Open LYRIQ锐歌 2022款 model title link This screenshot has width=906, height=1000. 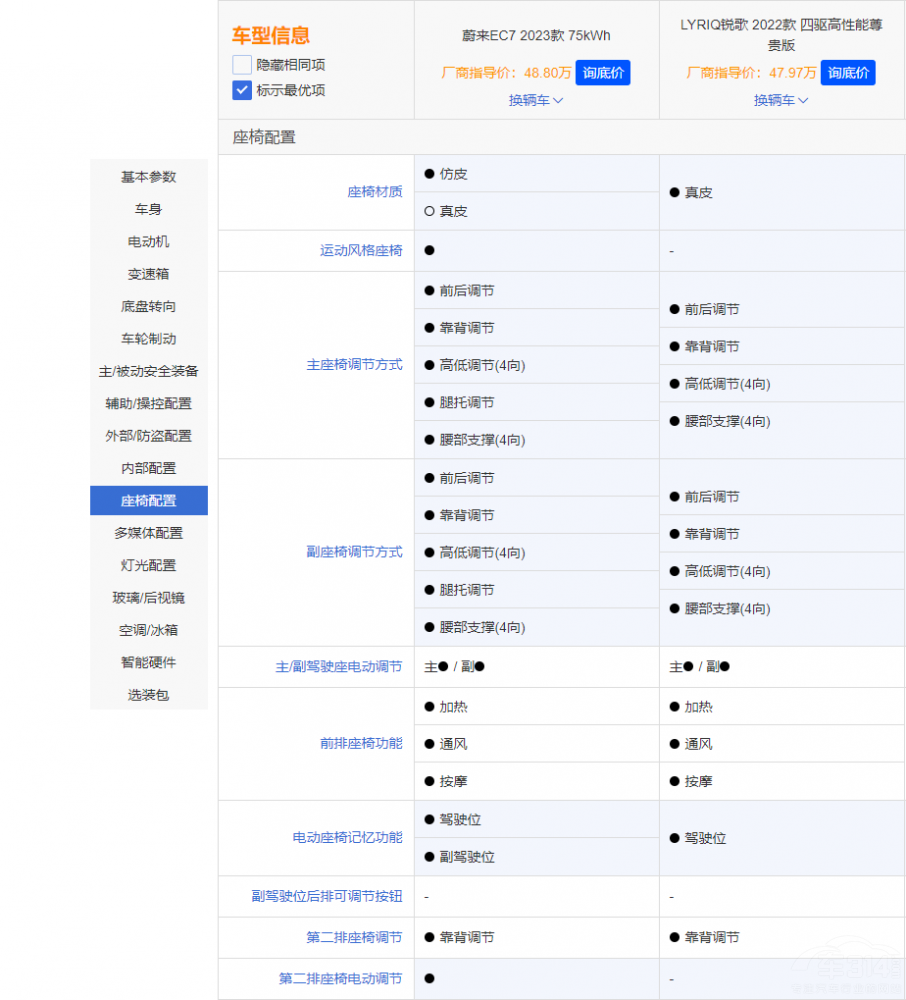coord(781,35)
